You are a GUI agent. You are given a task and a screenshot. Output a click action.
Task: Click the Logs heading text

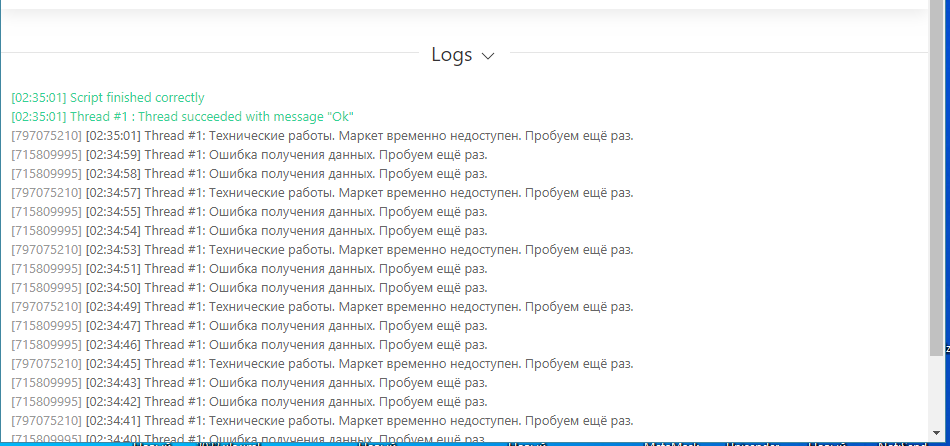(x=451, y=55)
